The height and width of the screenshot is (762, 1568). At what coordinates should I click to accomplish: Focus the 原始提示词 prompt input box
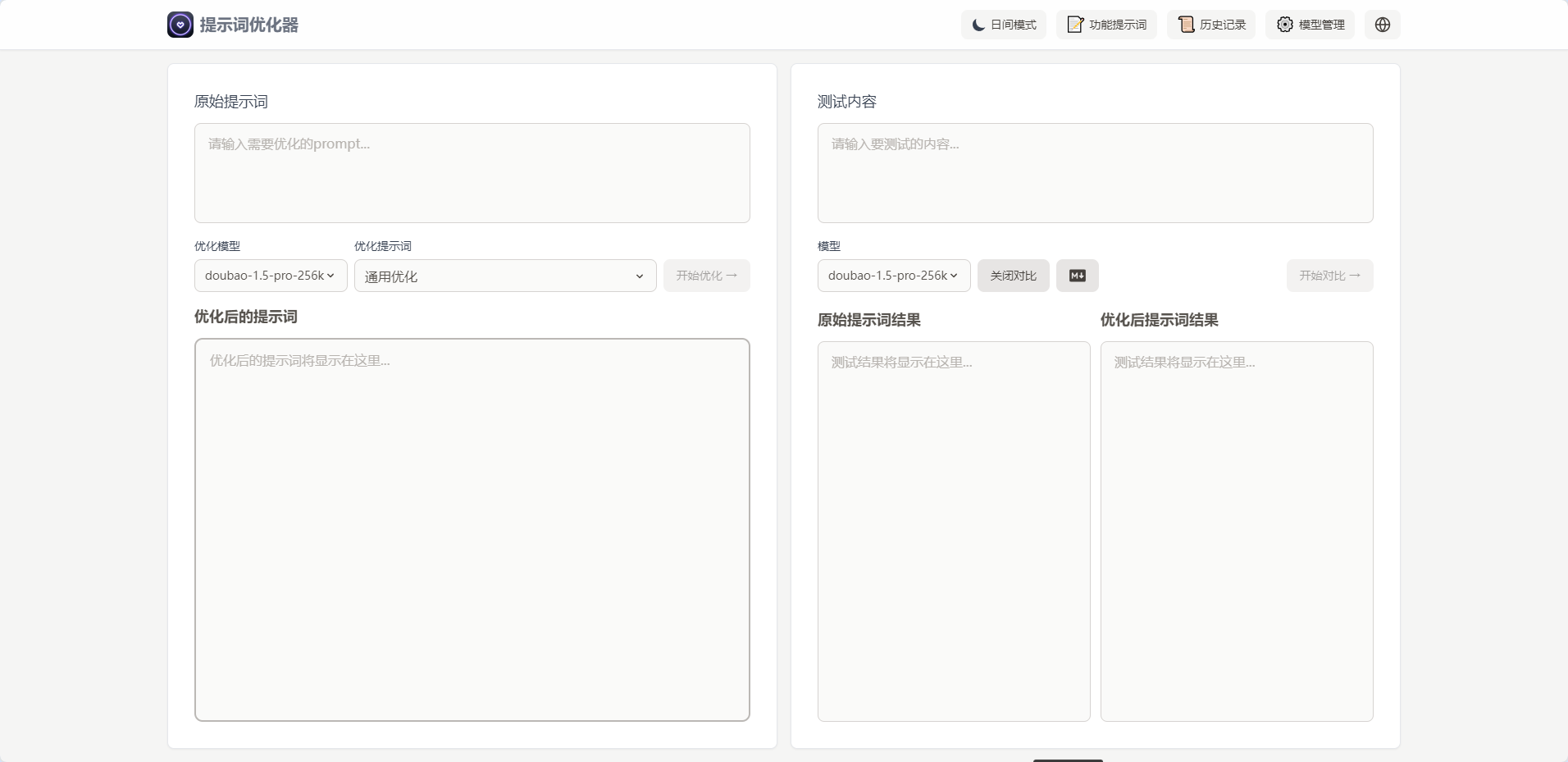[x=472, y=173]
